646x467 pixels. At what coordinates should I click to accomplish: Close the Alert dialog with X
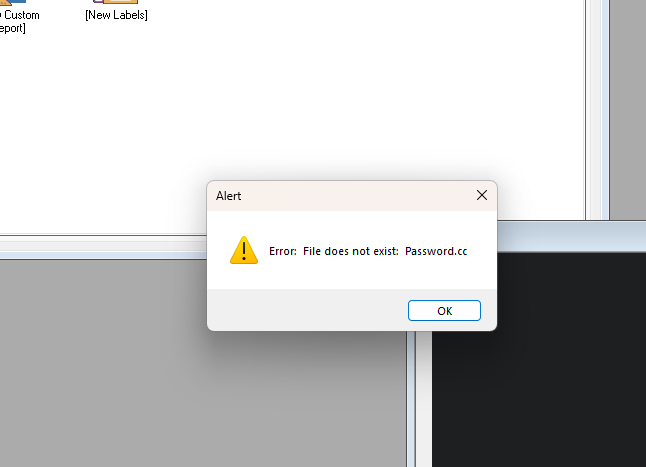(x=482, y=195)
